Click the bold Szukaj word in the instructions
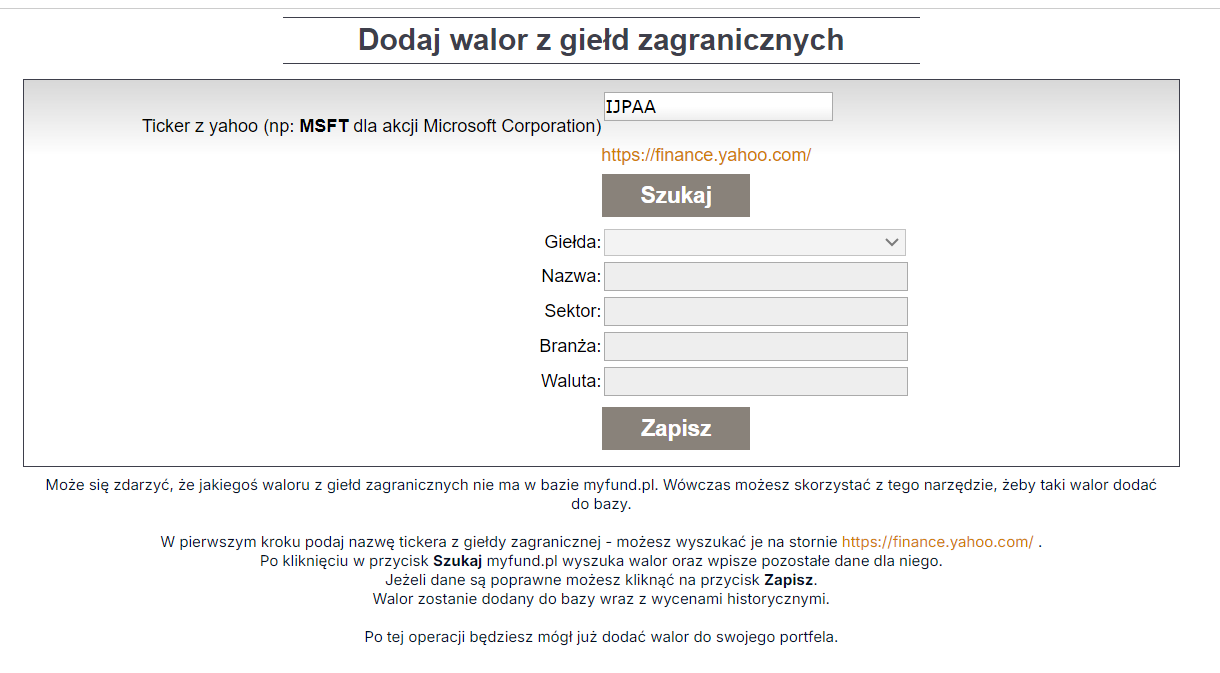This screenshot has width=1220, height=673. coord(458,561)
